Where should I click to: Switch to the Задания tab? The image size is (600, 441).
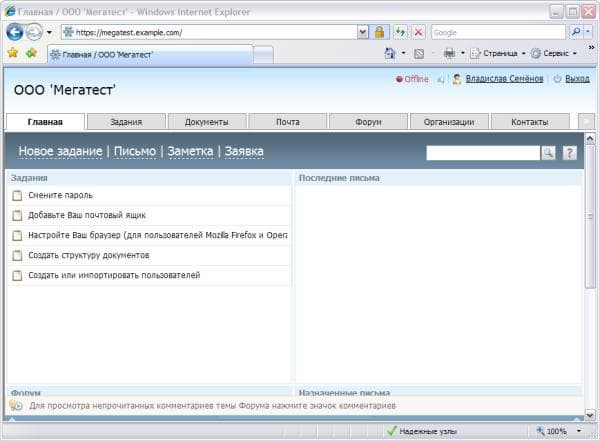[126, 122]
